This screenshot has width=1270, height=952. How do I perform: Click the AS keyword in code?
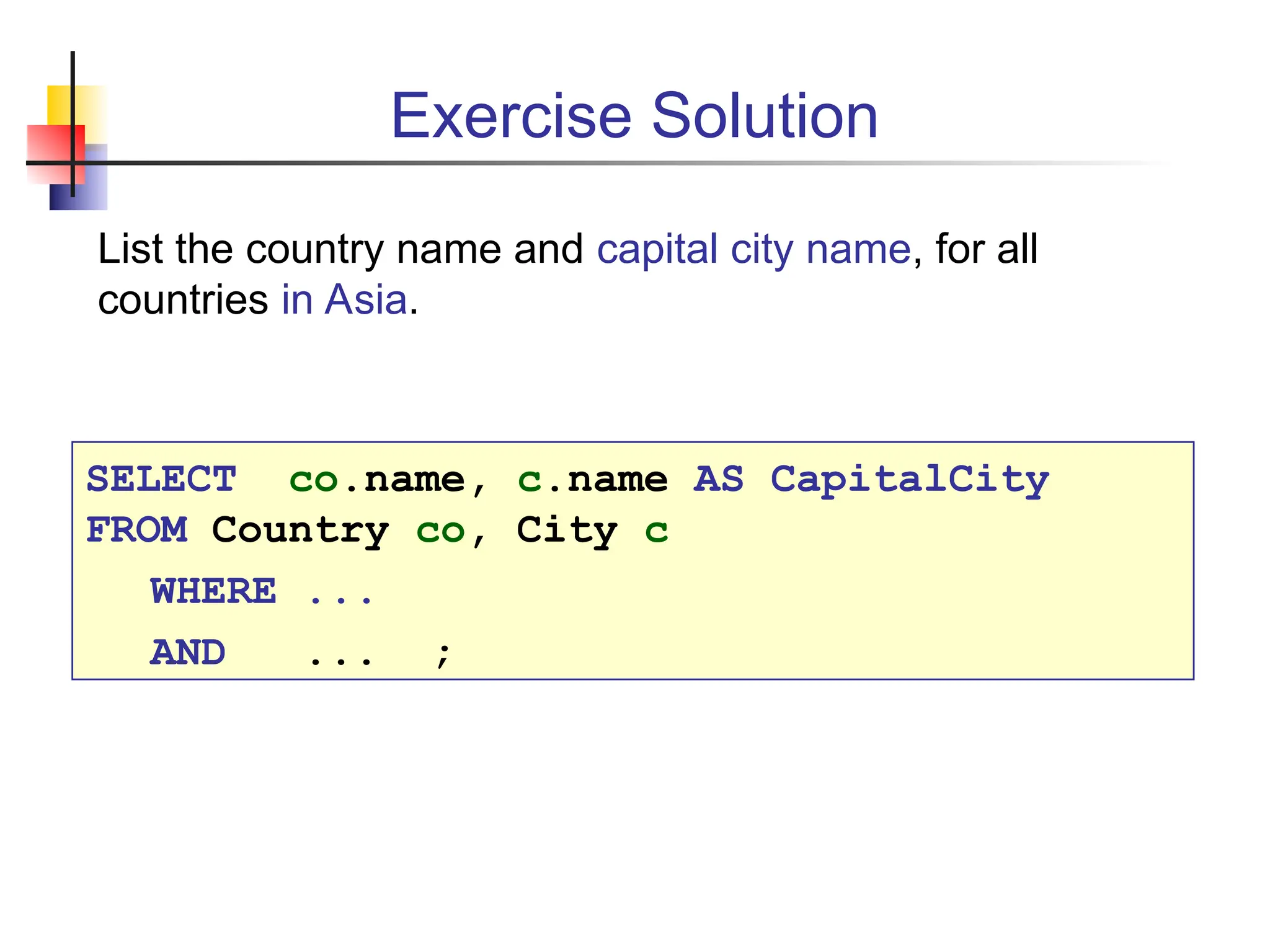pos(718,480)
